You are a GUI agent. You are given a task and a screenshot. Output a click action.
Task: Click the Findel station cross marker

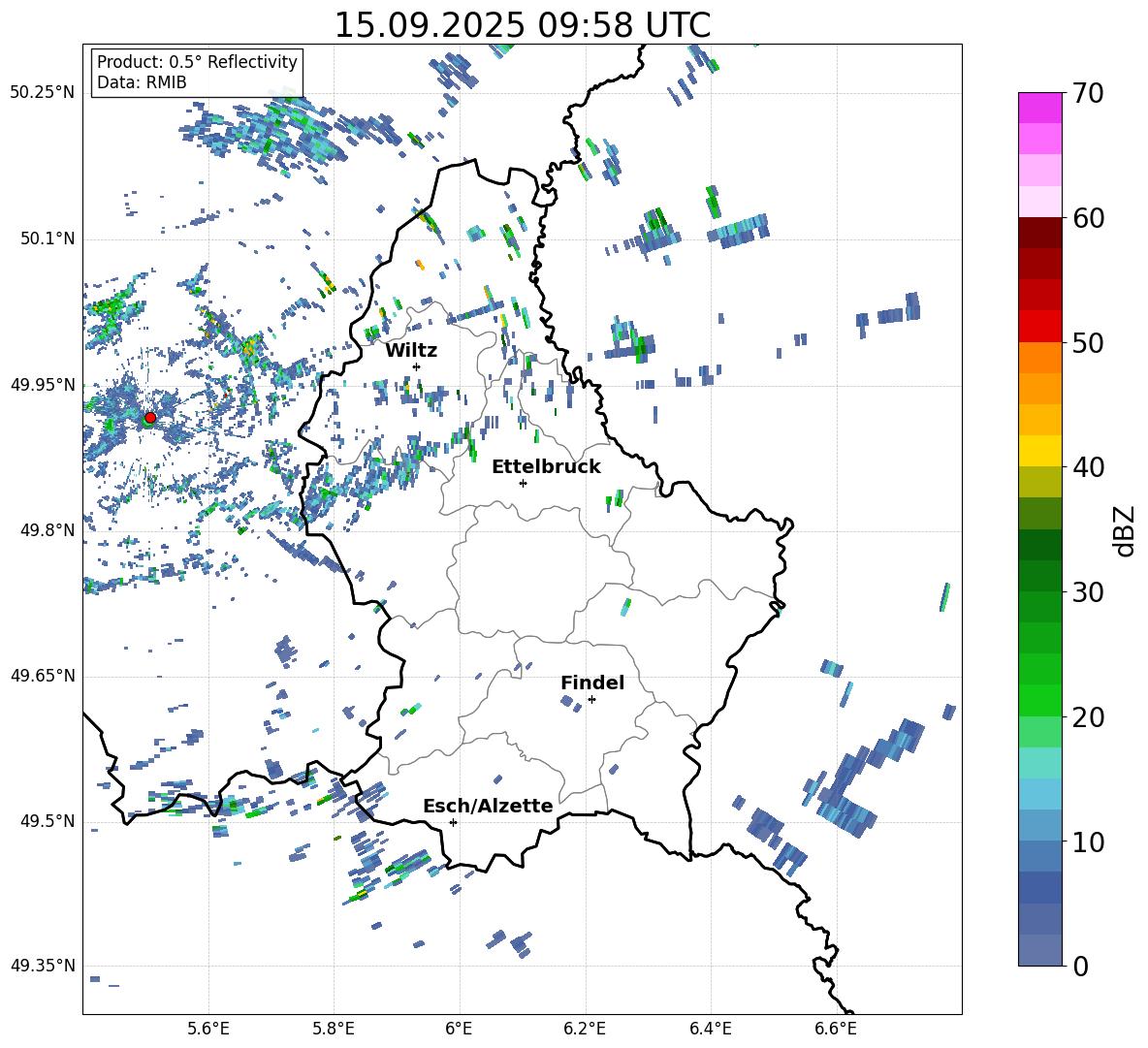591,700
